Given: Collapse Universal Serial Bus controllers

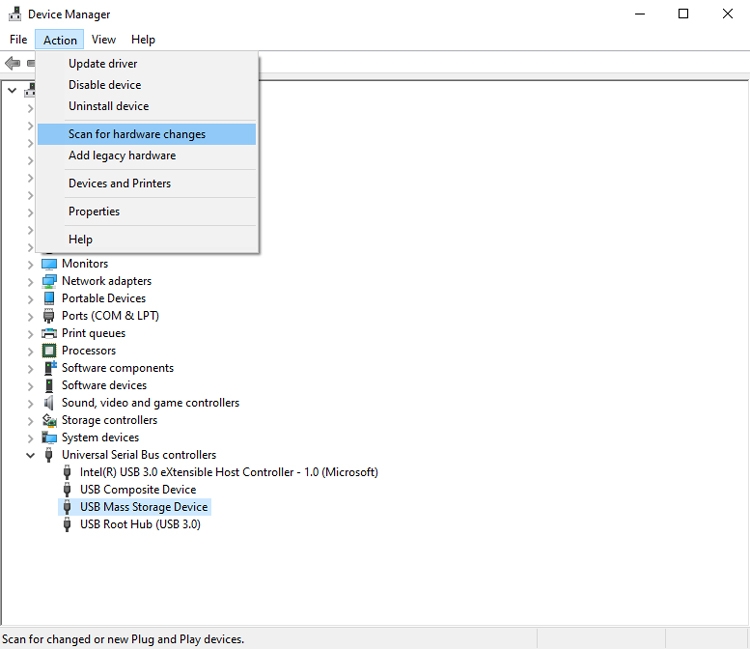Looking at the screenshot, I should (x=30, y=455).
